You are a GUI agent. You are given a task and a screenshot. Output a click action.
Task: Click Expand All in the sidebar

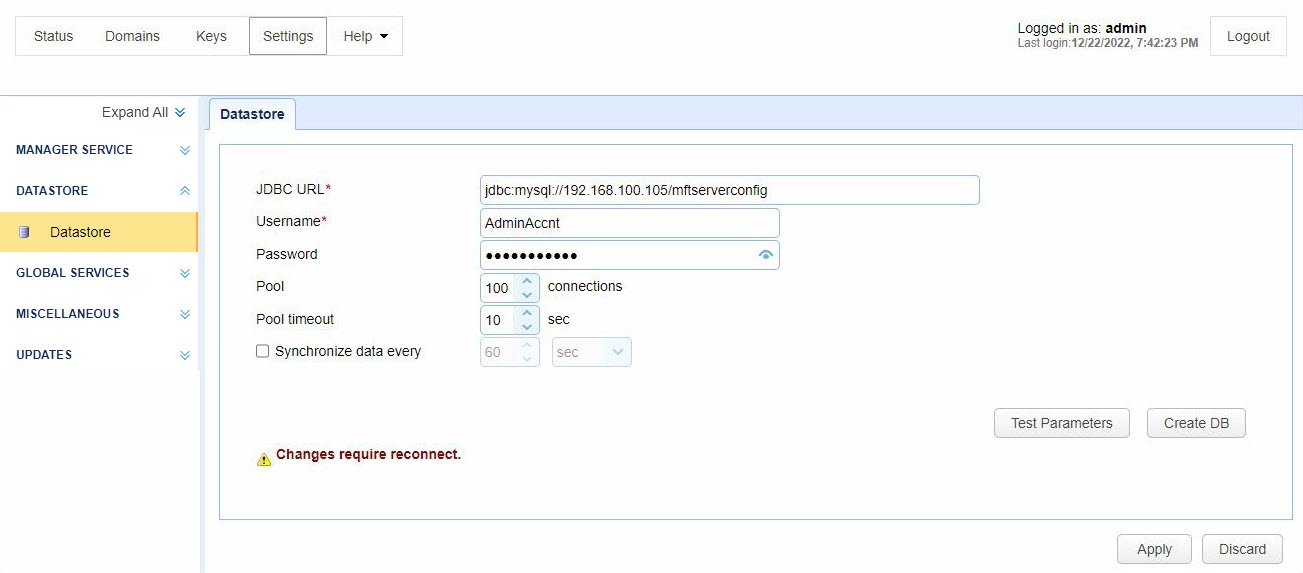tap(144, 112)
